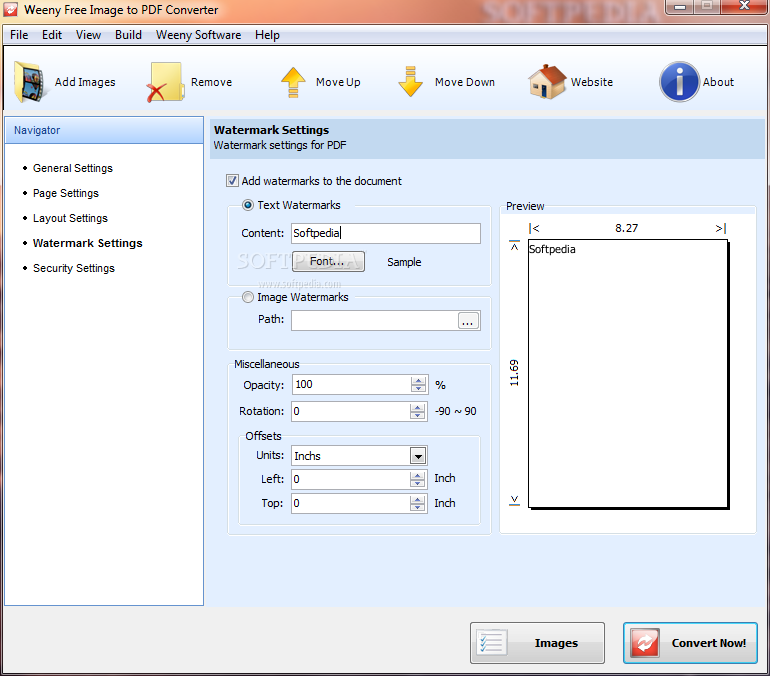
Task: Increase Top offset with up spinner
Action: coord(418,499)
